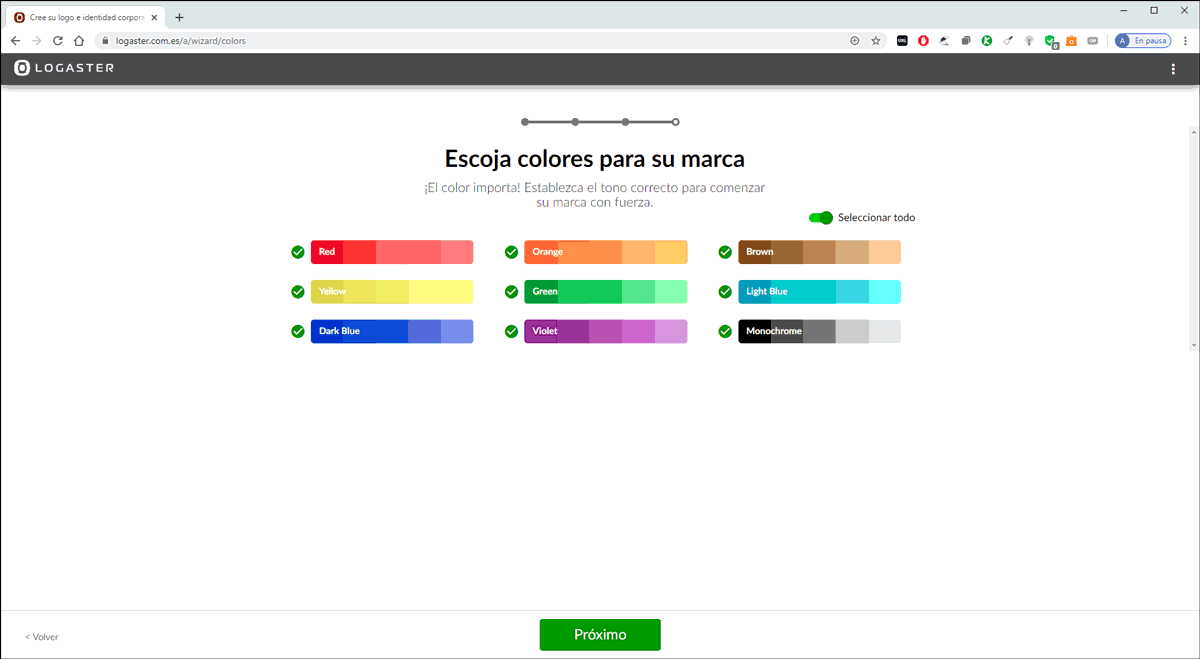Image resolution: width=1200 pixels, height=659 pixels.
Task: Click the install/add circle-plus icon in address bar
Action: point(854,41)
